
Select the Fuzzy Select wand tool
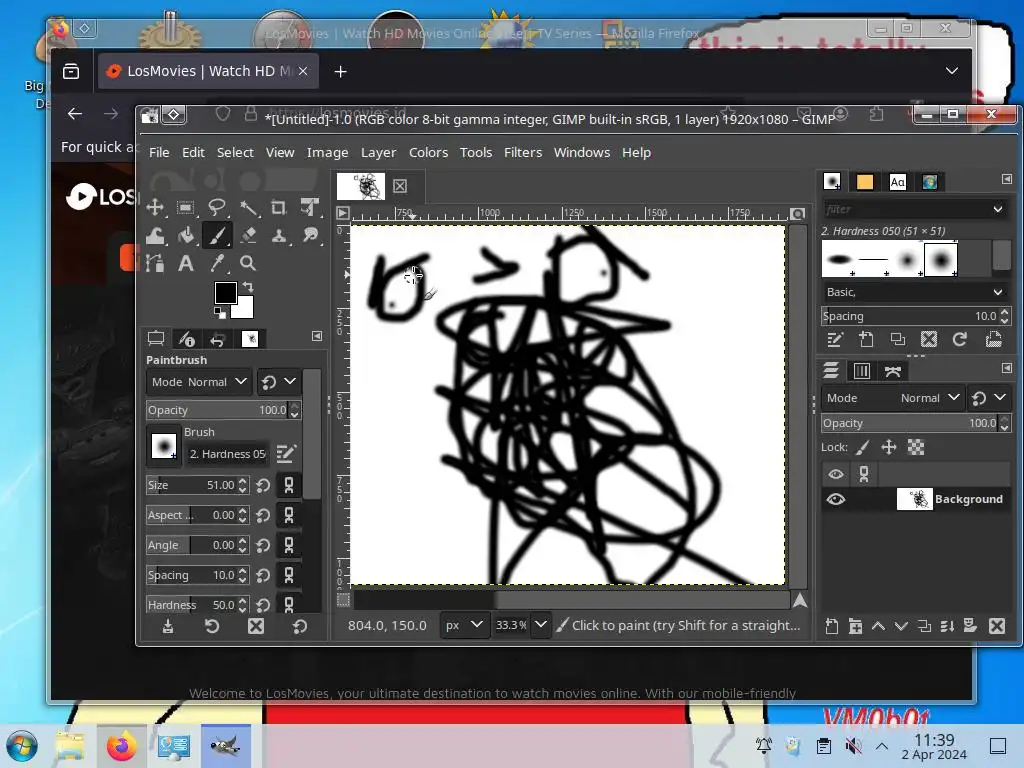[x=248, y=208]
